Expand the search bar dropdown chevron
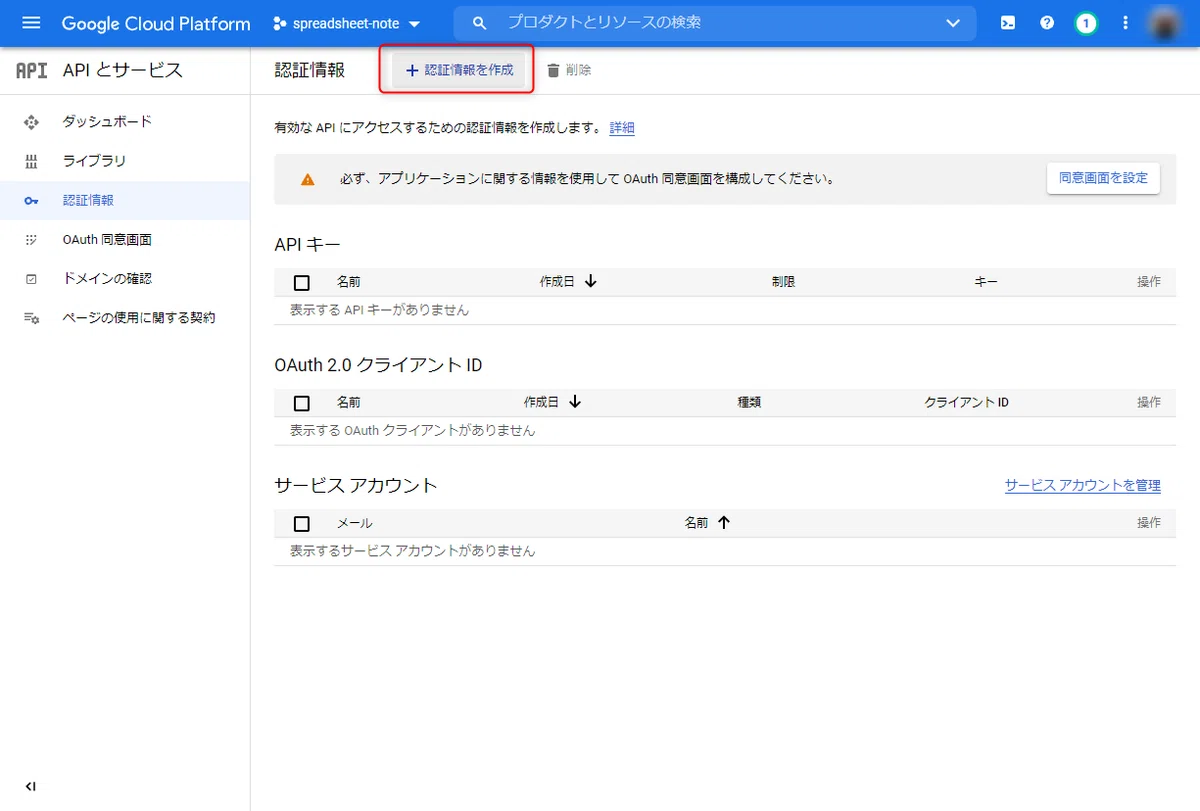Viewport: 1200px width, 811px height. pos(953,23)
